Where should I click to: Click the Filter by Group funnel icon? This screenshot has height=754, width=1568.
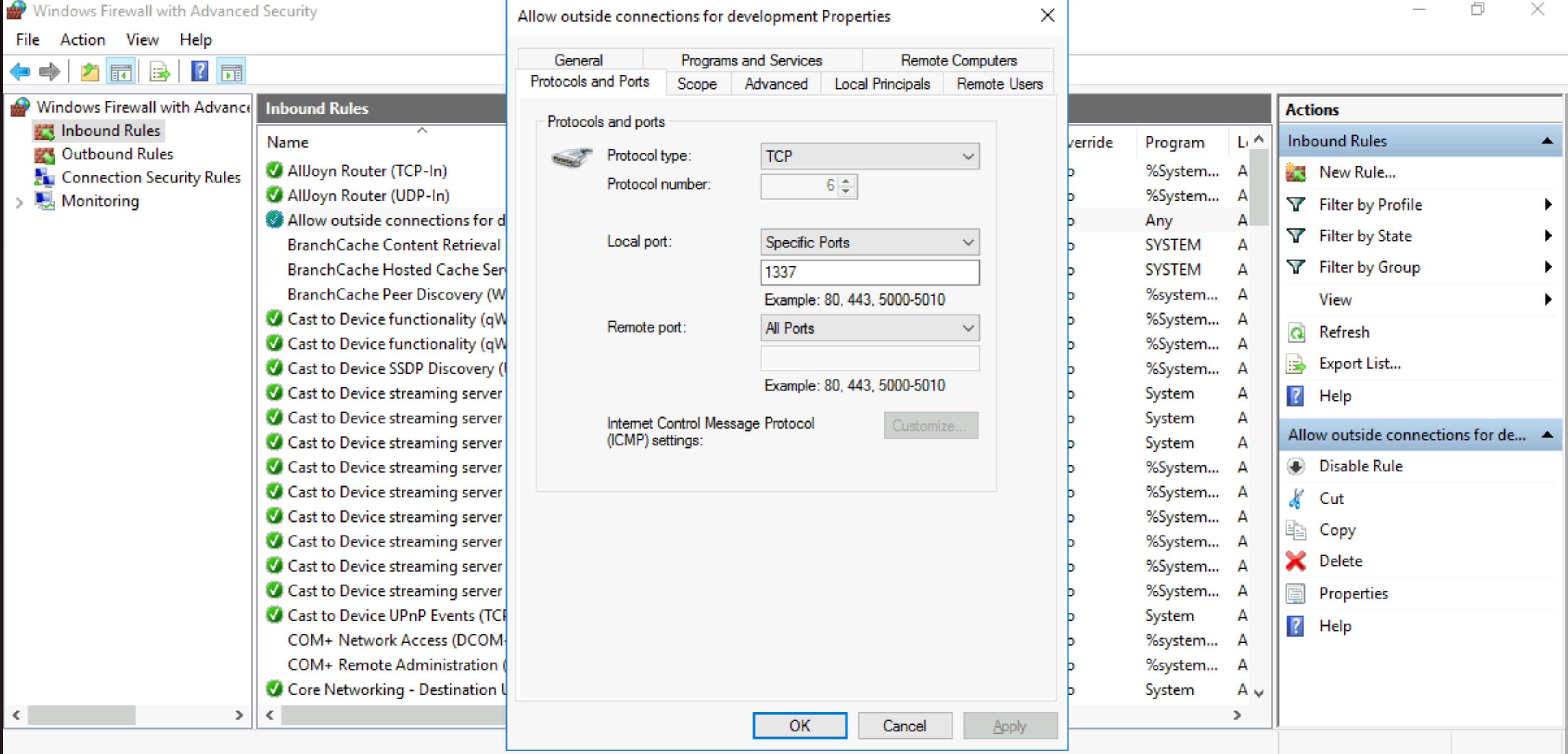pos(1296,267)
